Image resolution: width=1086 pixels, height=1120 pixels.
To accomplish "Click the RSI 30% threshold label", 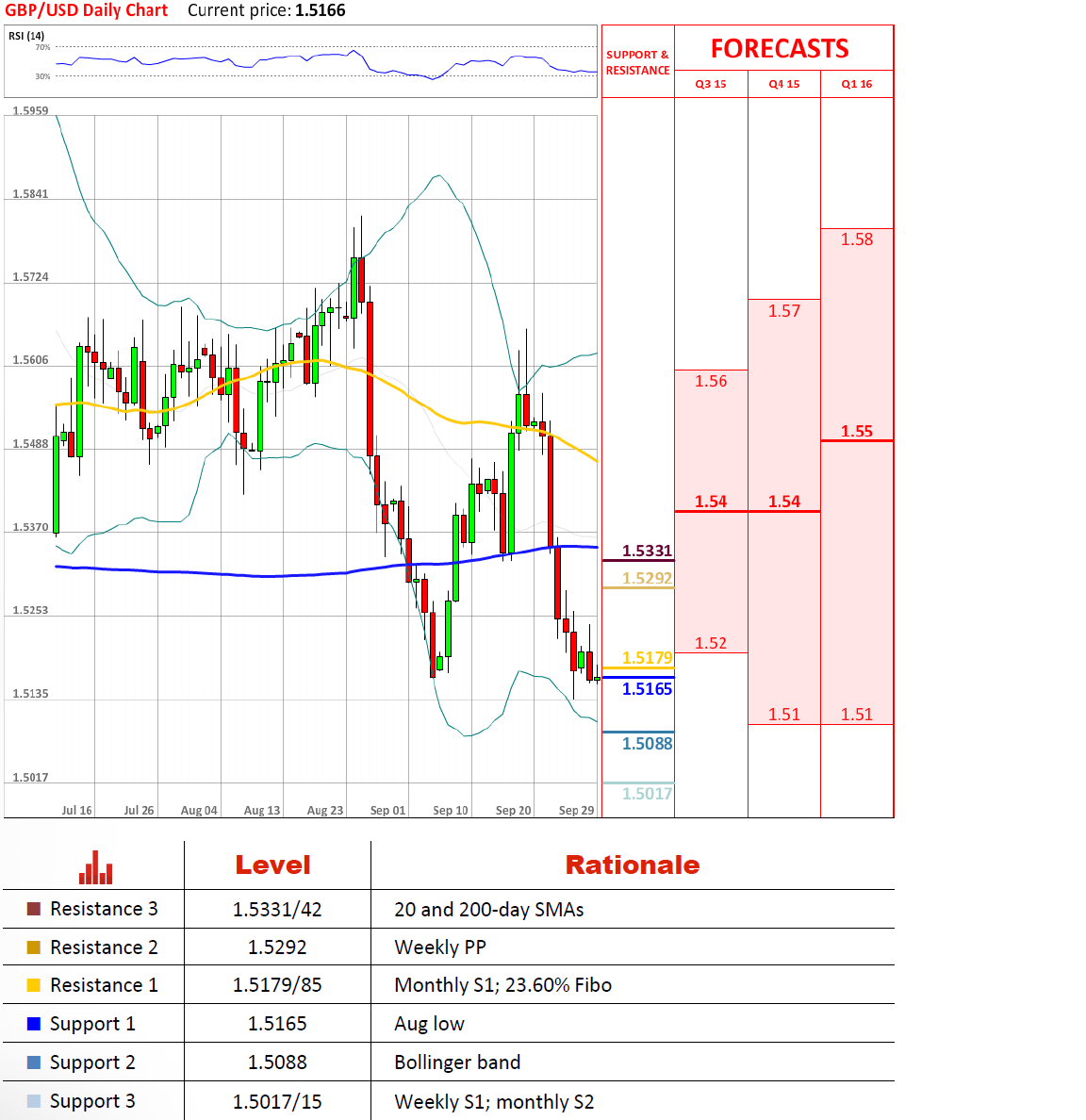I will coord(42,75).
